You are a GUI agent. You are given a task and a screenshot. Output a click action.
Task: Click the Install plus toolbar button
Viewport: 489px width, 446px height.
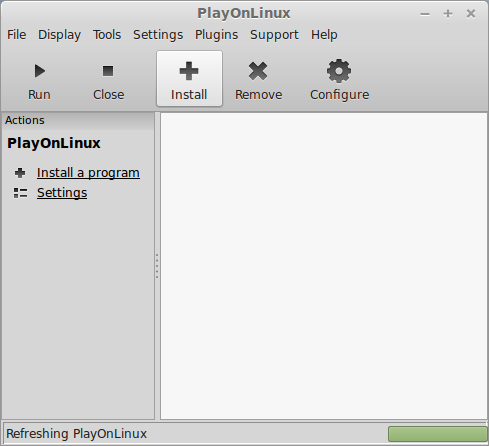[189, 79]
